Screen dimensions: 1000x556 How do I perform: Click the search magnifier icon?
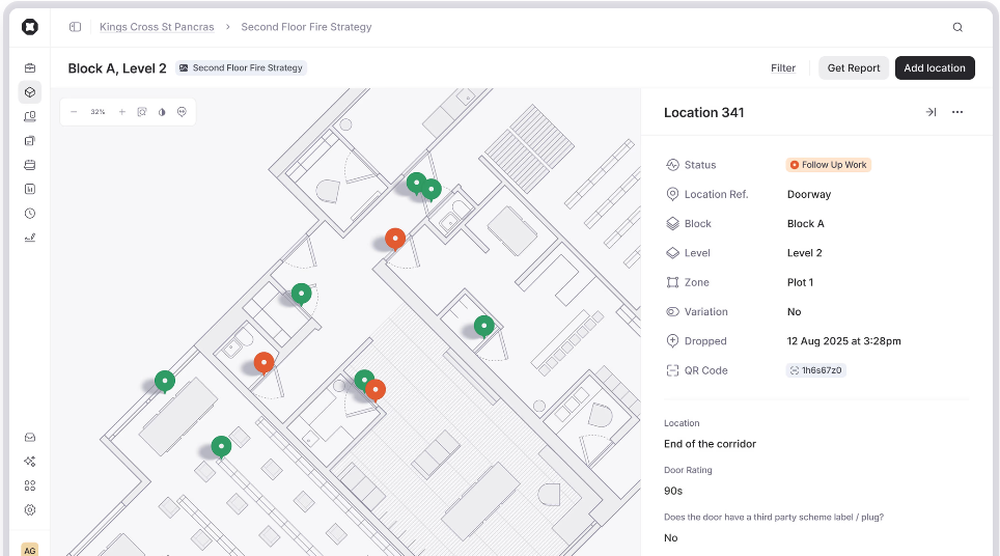click(x=957, y=27)
